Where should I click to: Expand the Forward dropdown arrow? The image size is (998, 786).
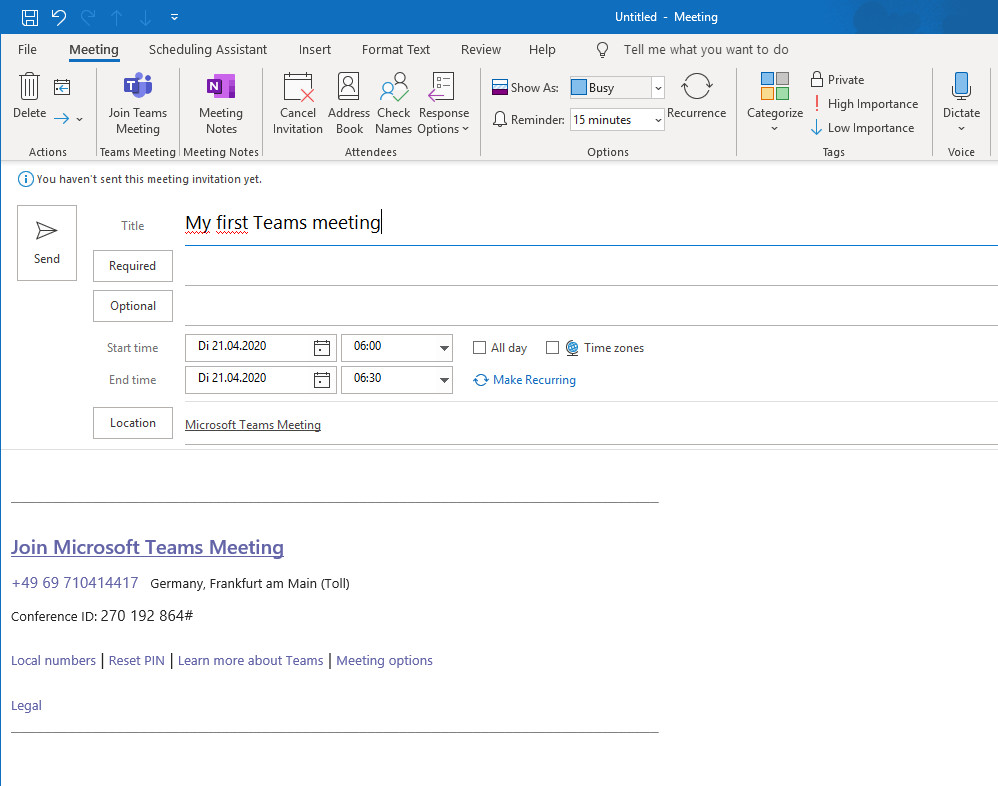pos(80,119)
